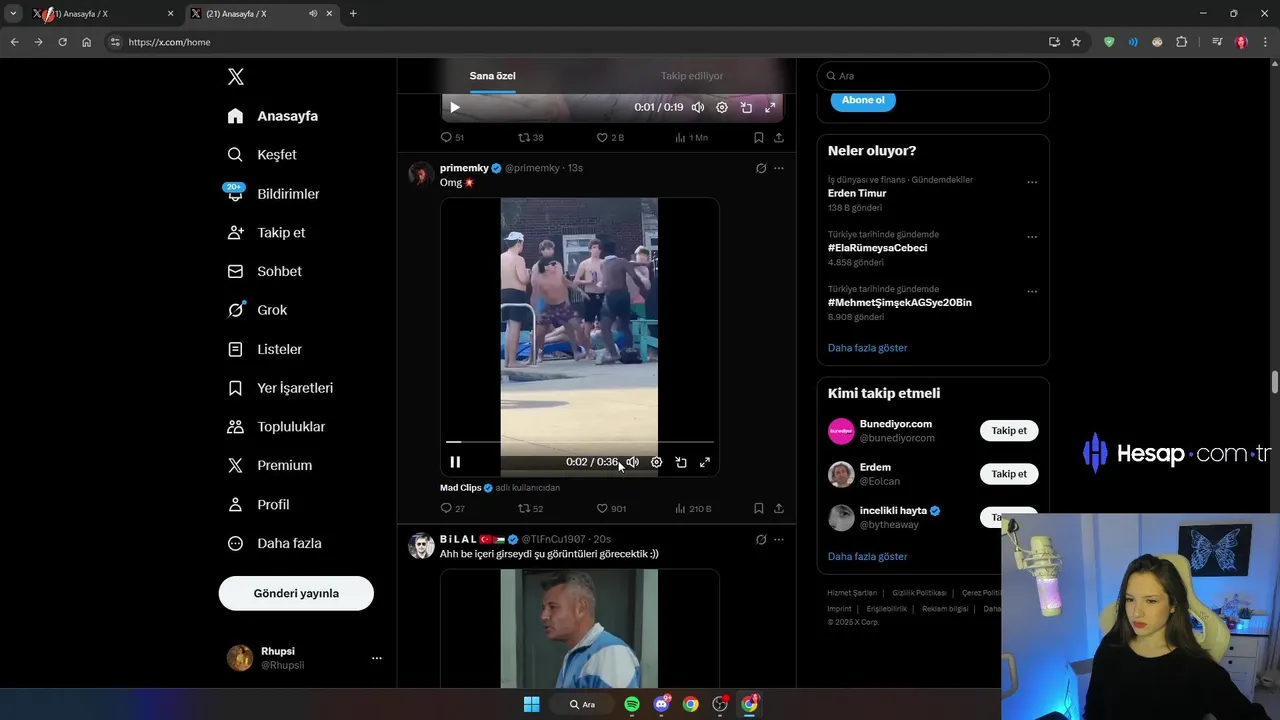Click the X logo in sidebar
The width and height of the screenshot is (1280, 720).
click(235, 77)
